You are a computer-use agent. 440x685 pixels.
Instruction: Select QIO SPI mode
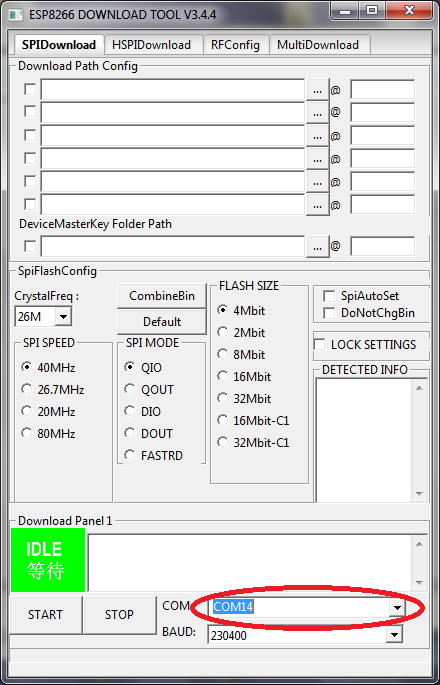130,367
